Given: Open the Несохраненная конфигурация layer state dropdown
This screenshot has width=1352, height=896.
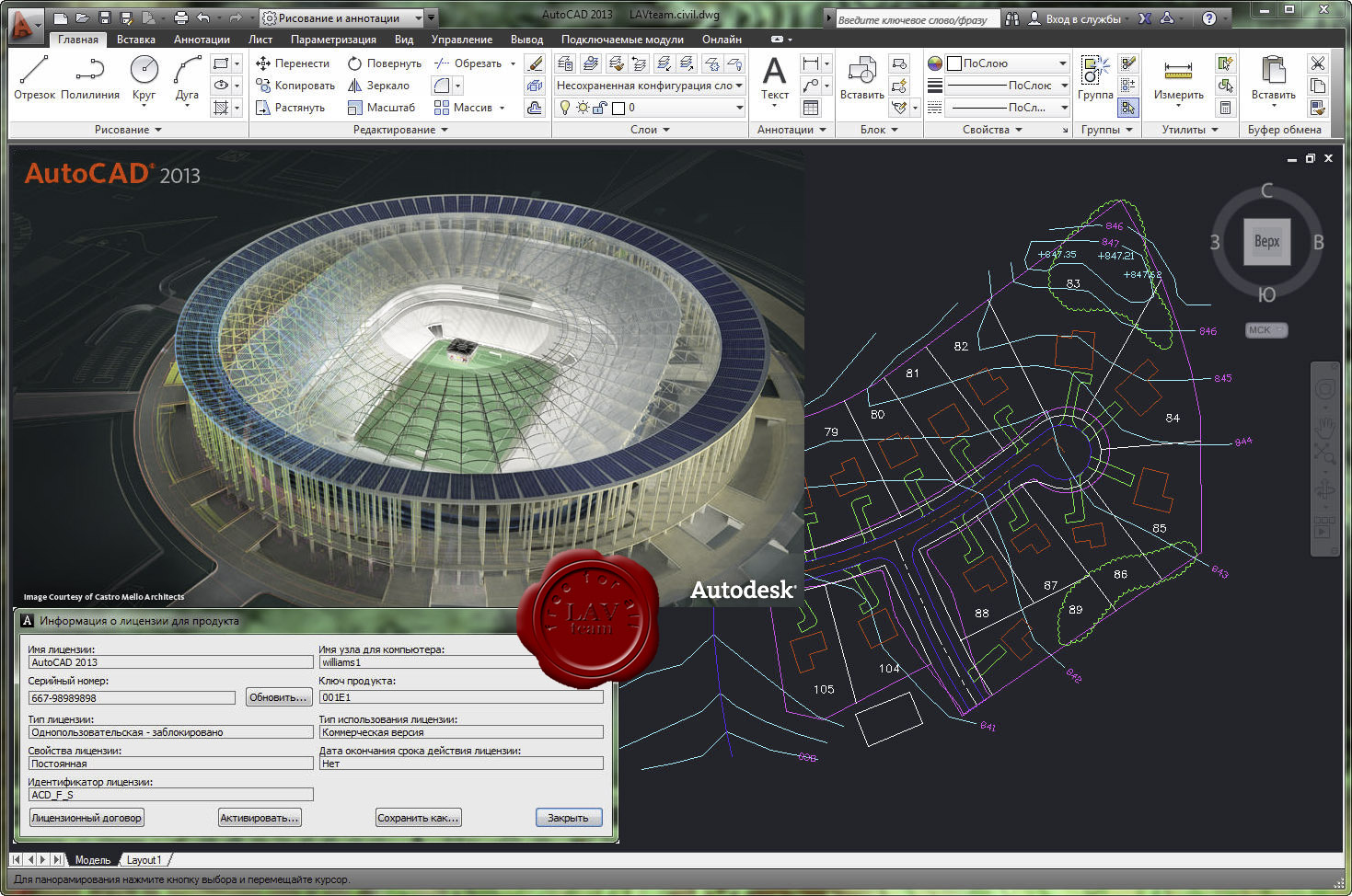Looking at the screenshot, I should coord(650,86).
